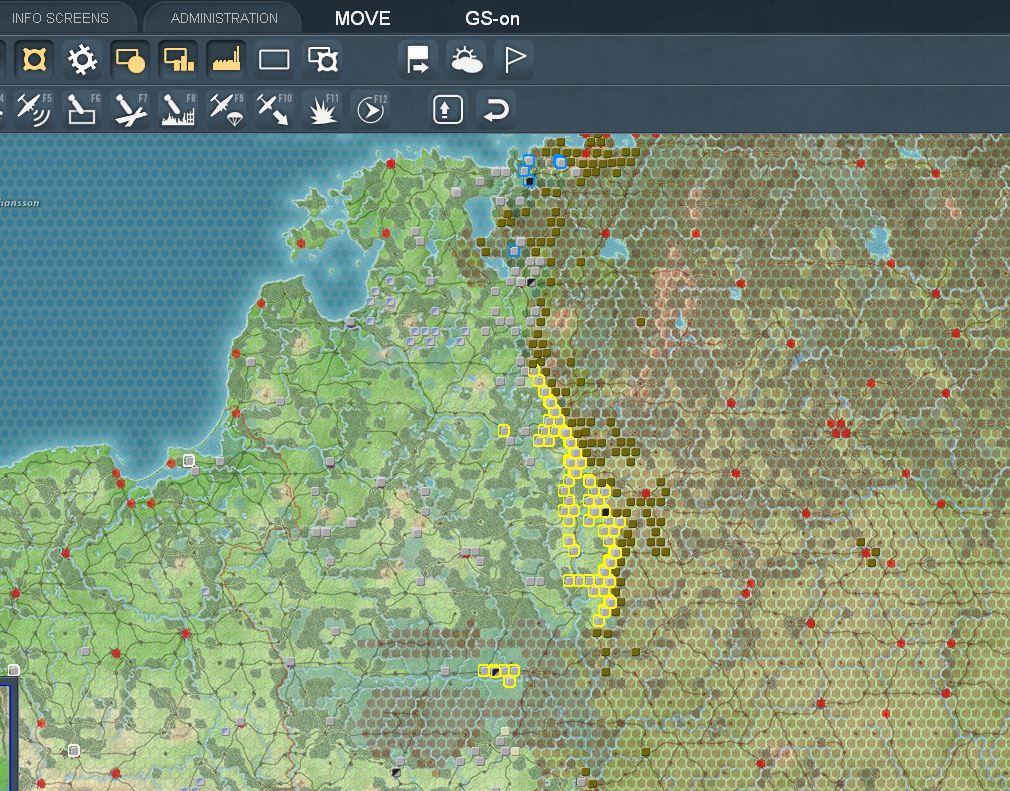Toggle the GS-on ground support setting
This screenshot has width=1010, height=791.
tap(492, 19)
